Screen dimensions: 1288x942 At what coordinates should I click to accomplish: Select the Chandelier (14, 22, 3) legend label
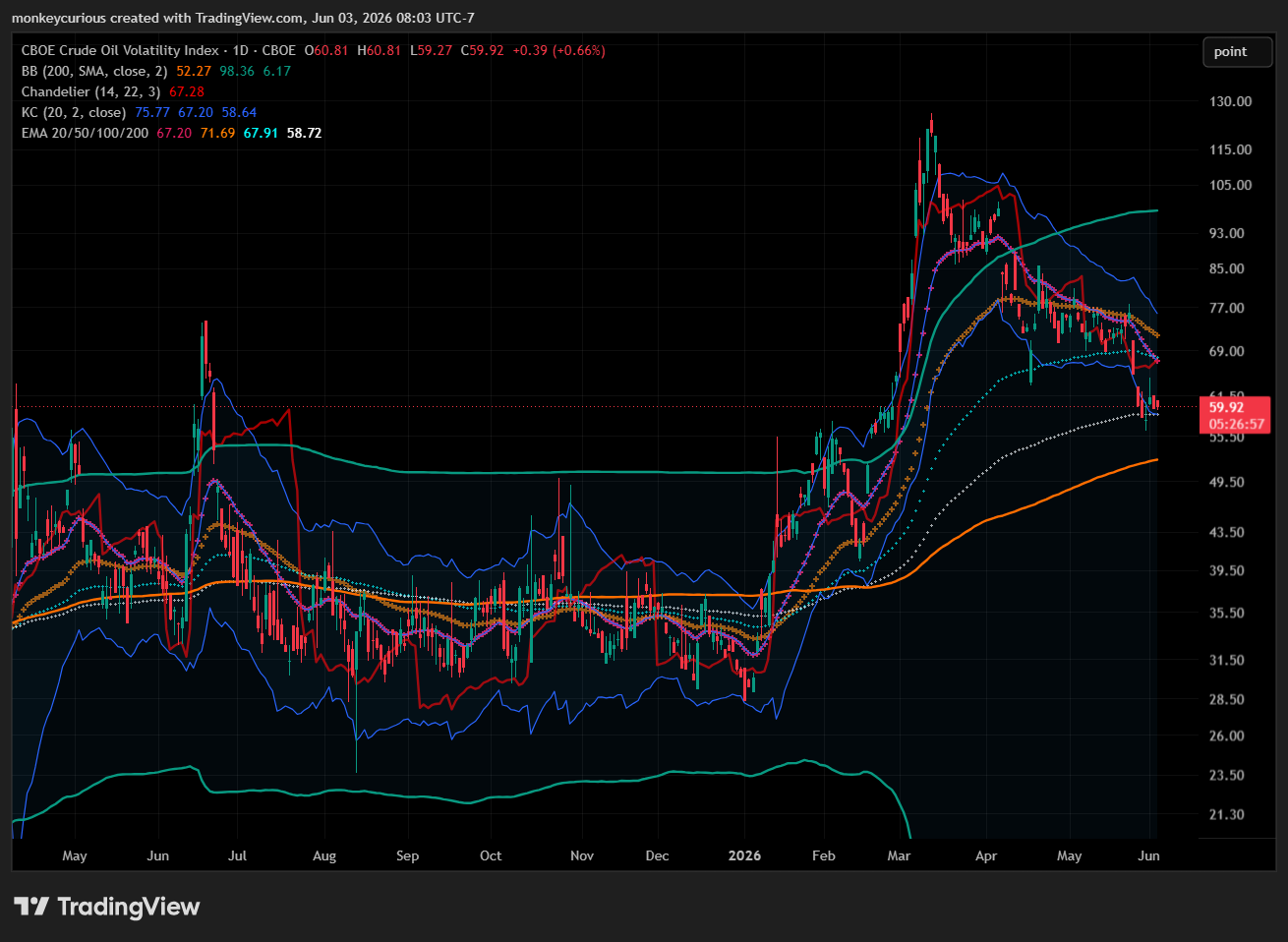(90, 91)
